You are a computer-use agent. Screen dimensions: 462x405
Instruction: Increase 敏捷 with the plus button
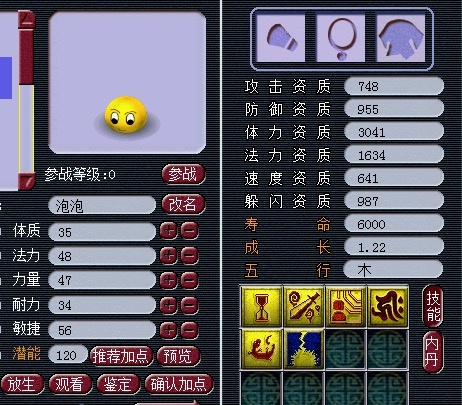[x=169, y=330]
